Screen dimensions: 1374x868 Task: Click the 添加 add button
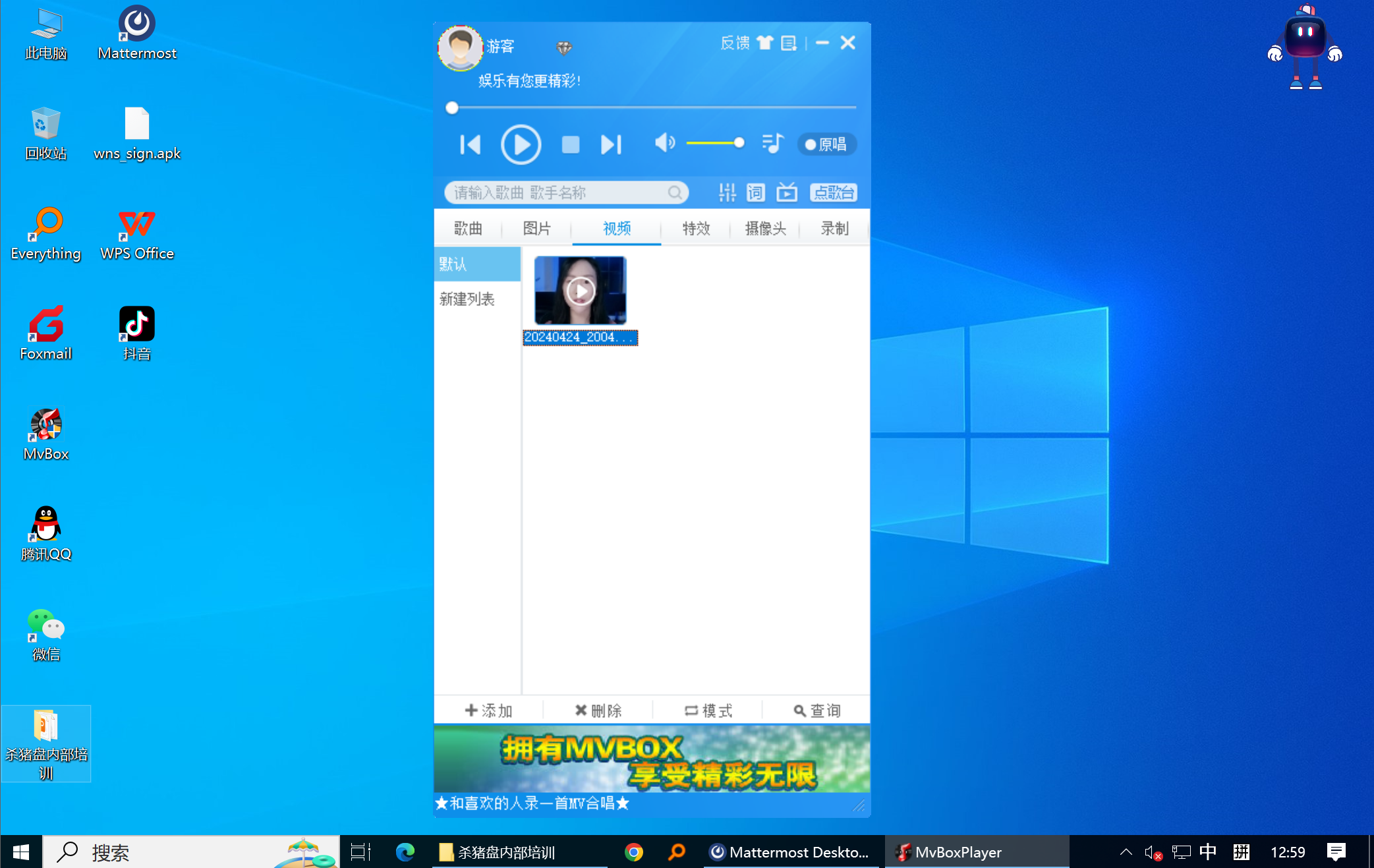(488, 710)
